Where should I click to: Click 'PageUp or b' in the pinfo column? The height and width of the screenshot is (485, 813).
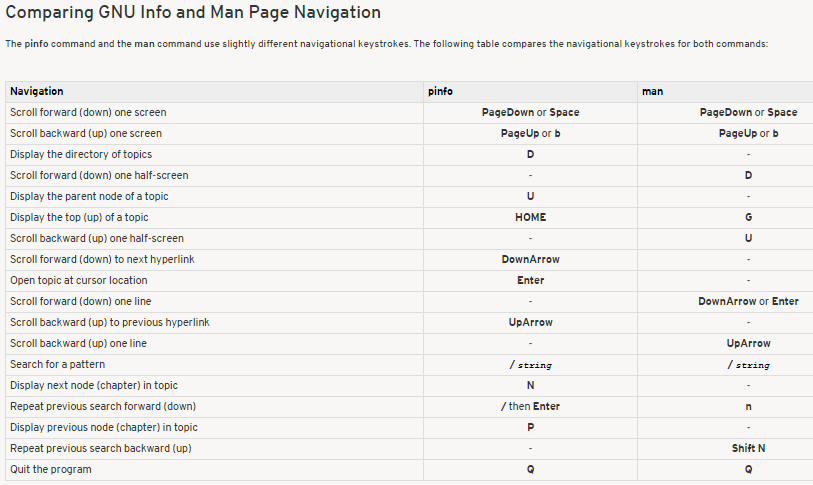(x=530, y=133)
